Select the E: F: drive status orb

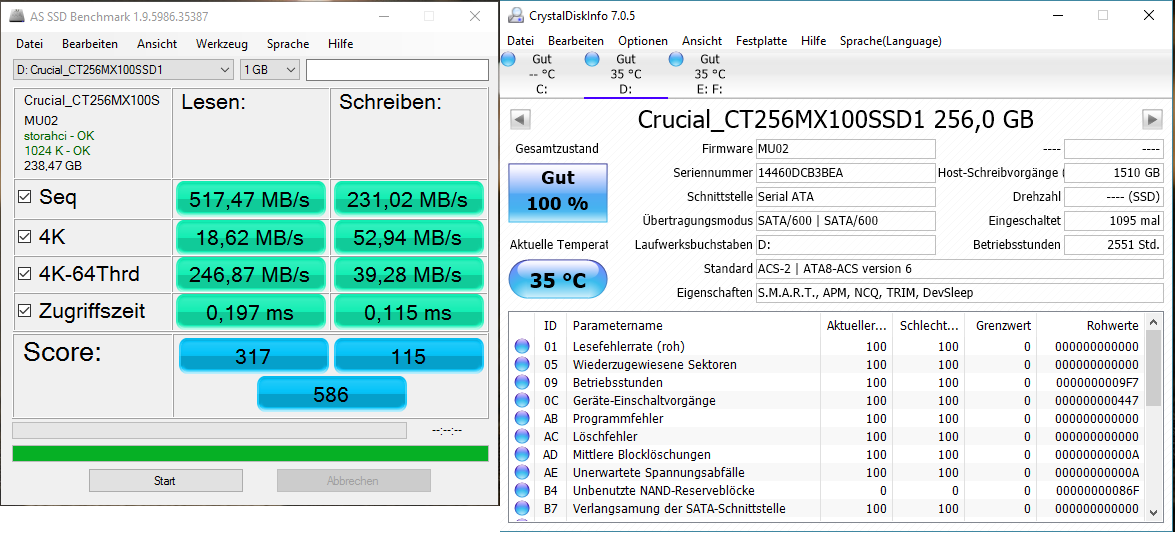[x=676, y=58]
